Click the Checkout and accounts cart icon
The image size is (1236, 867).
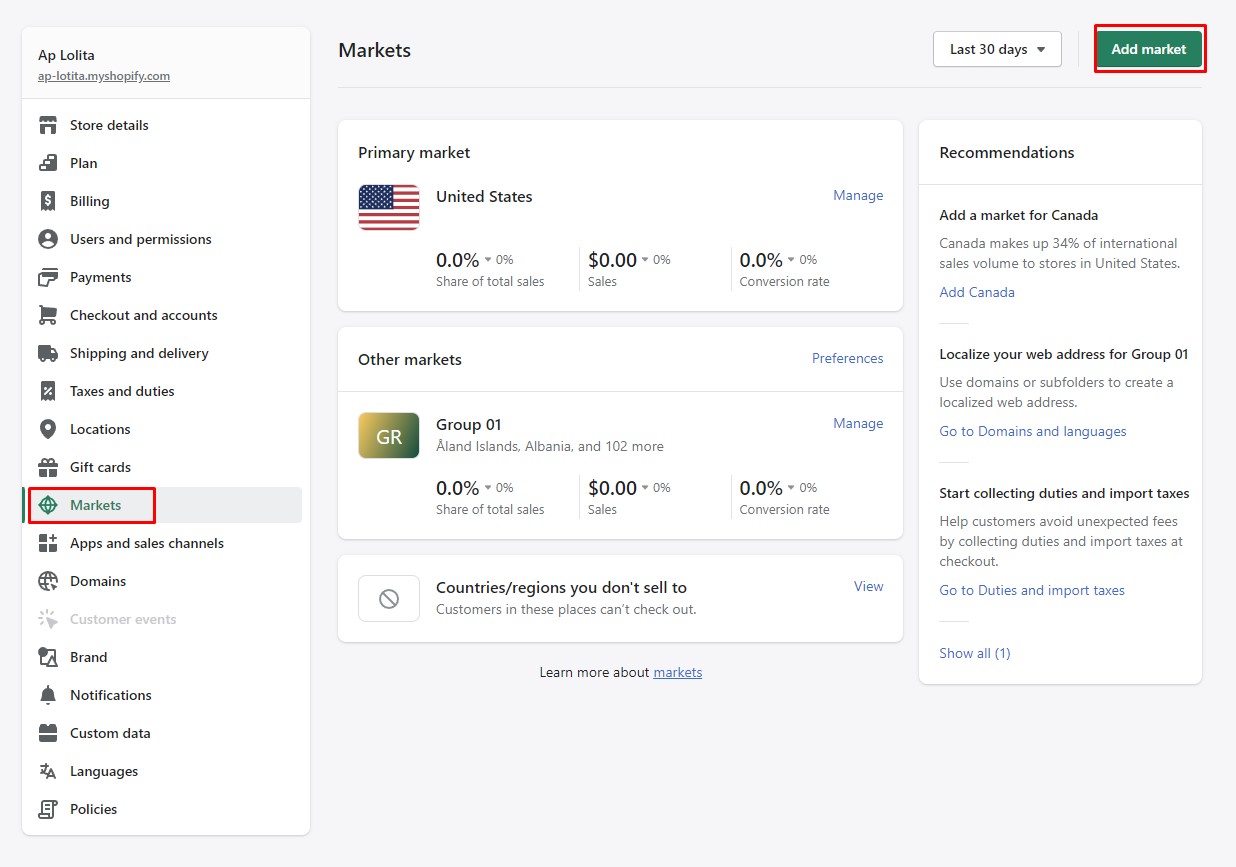click(x=48, y=315)
